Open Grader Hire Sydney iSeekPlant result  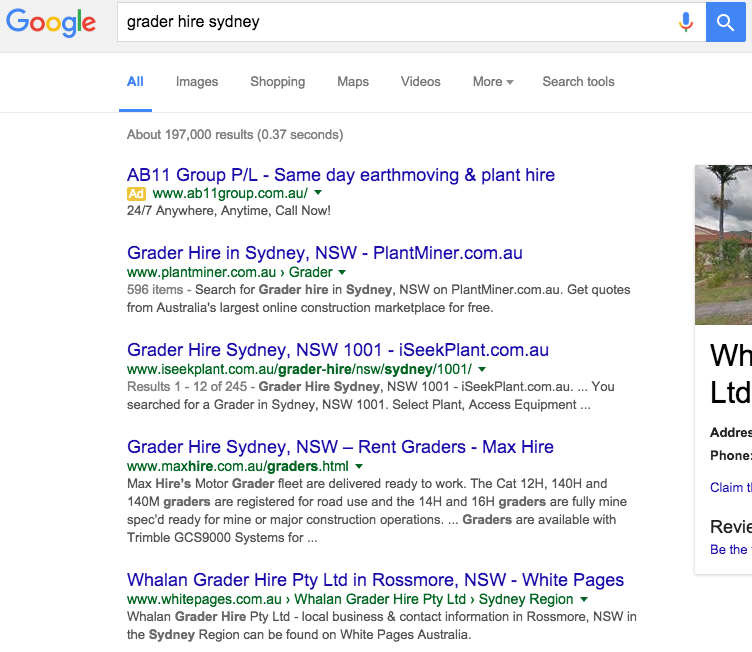click(x=338, y=350)
